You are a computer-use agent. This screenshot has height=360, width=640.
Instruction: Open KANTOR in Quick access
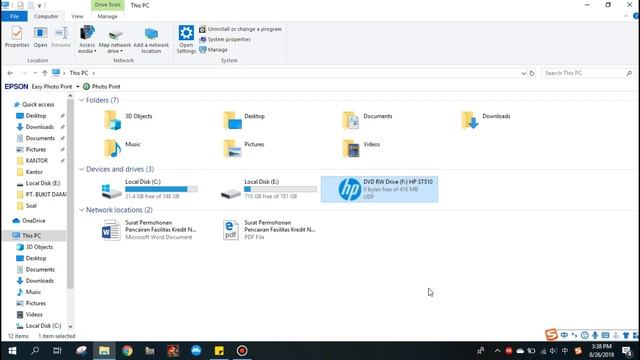tap(37, 161)
